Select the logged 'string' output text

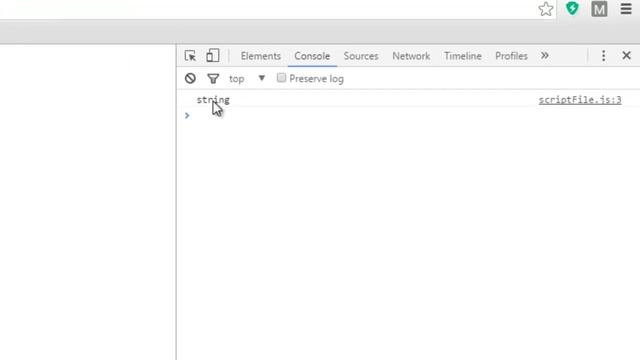[213, 100]
